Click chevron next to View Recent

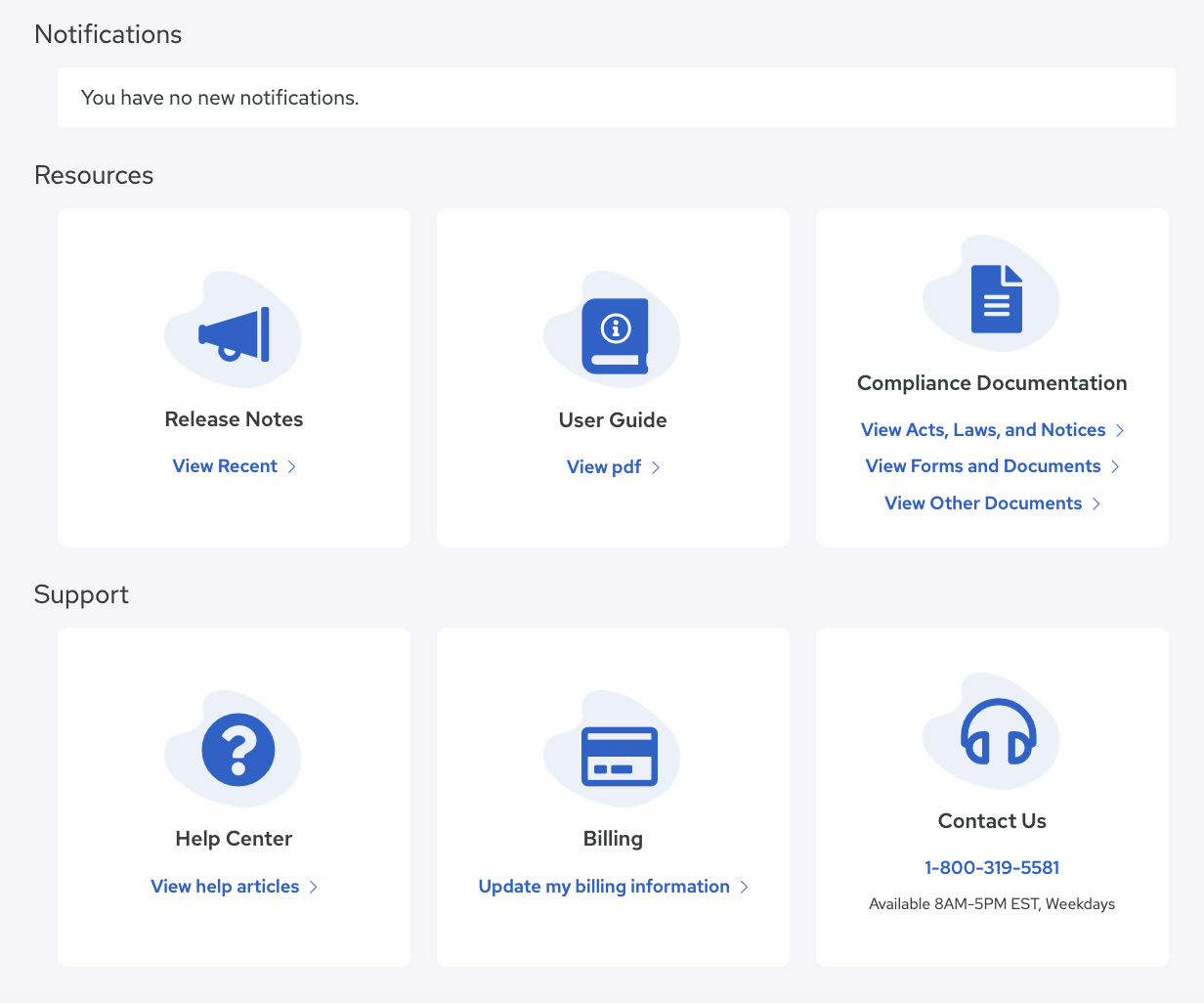(x=291, y=467)
